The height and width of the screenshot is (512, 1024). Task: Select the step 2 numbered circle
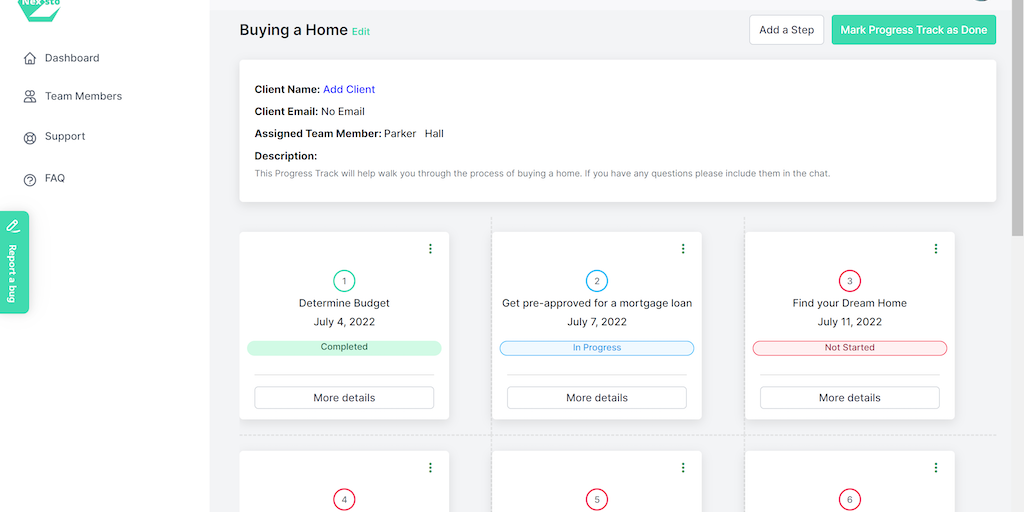point(597,281)
